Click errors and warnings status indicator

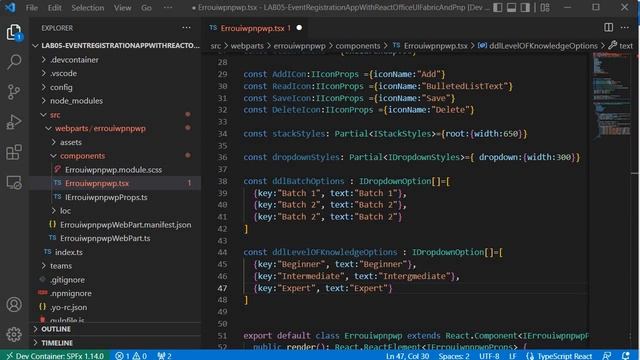[x=131, y=356]
